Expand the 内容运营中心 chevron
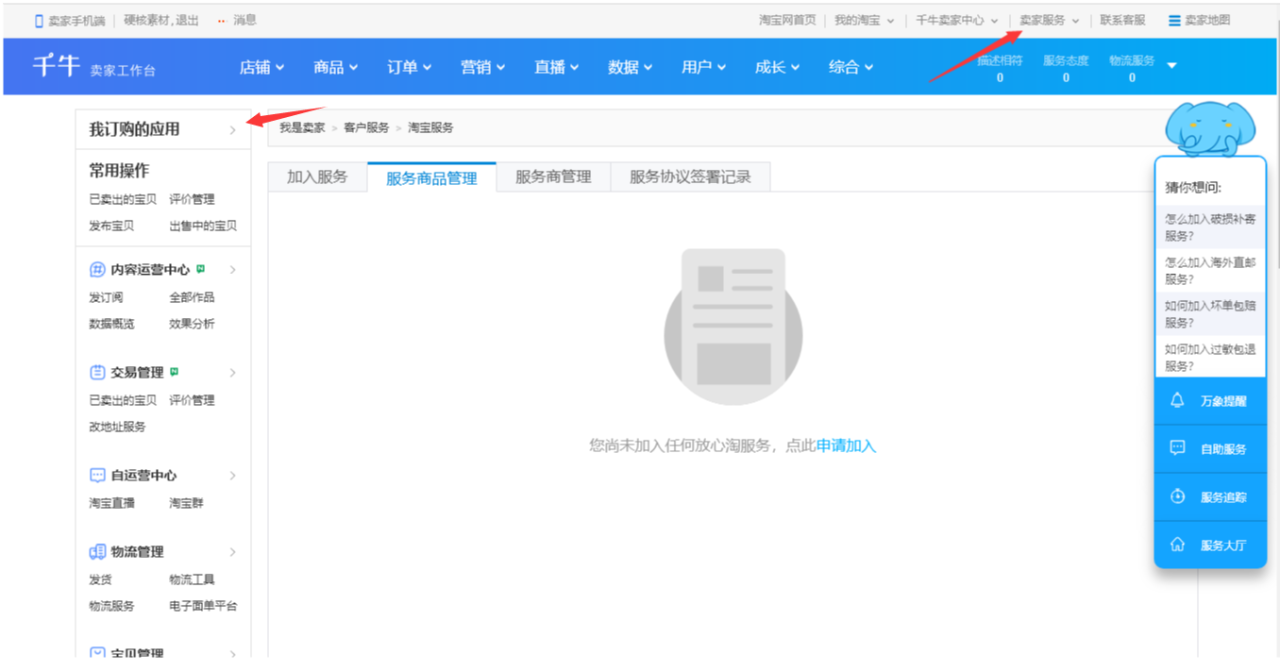The height and width of the screenshot is (671, 1280). pyautogui.click(x=232, y=270)
